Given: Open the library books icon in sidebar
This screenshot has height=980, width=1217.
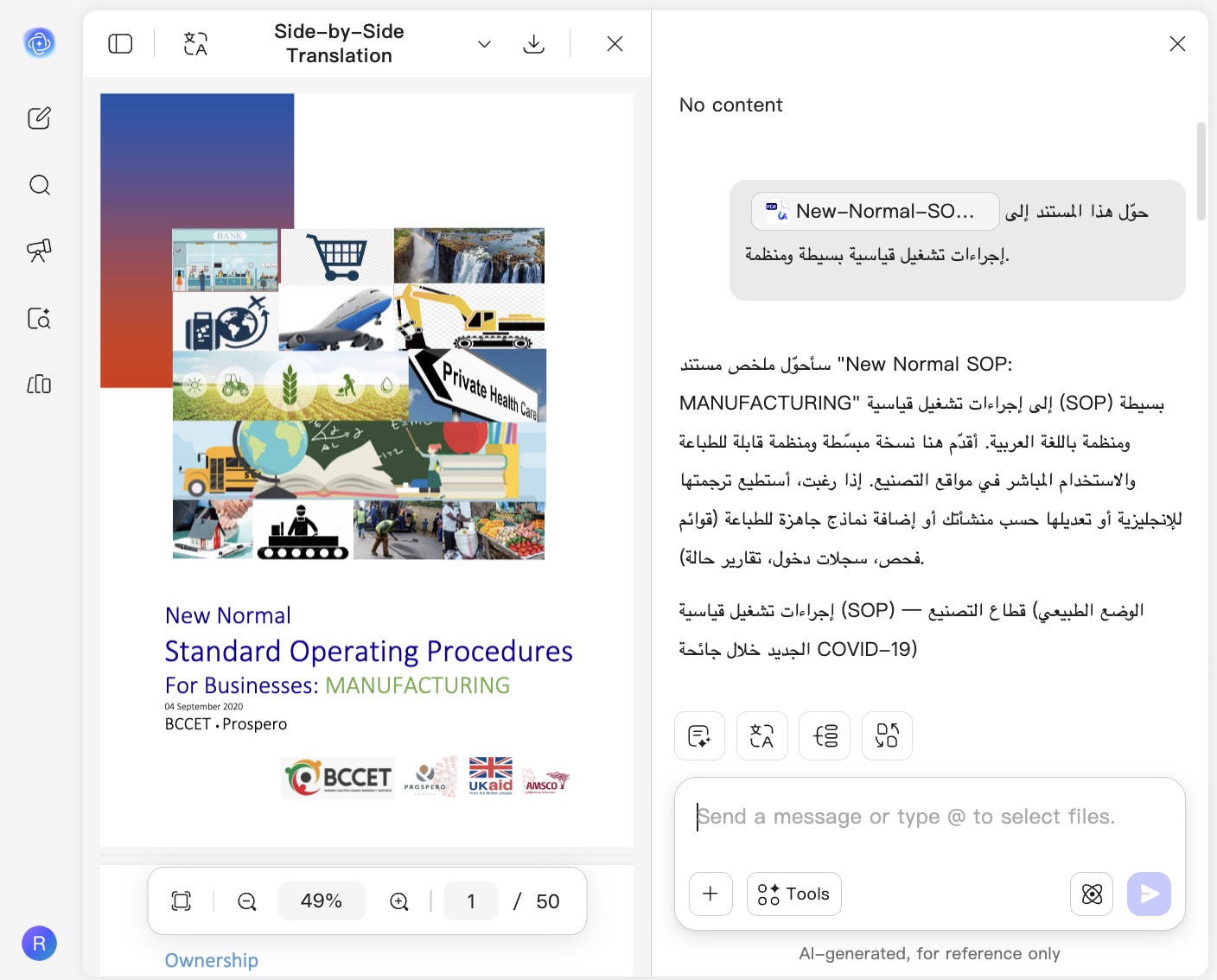Looking at the screenshot, I should (x=39, y=384).
